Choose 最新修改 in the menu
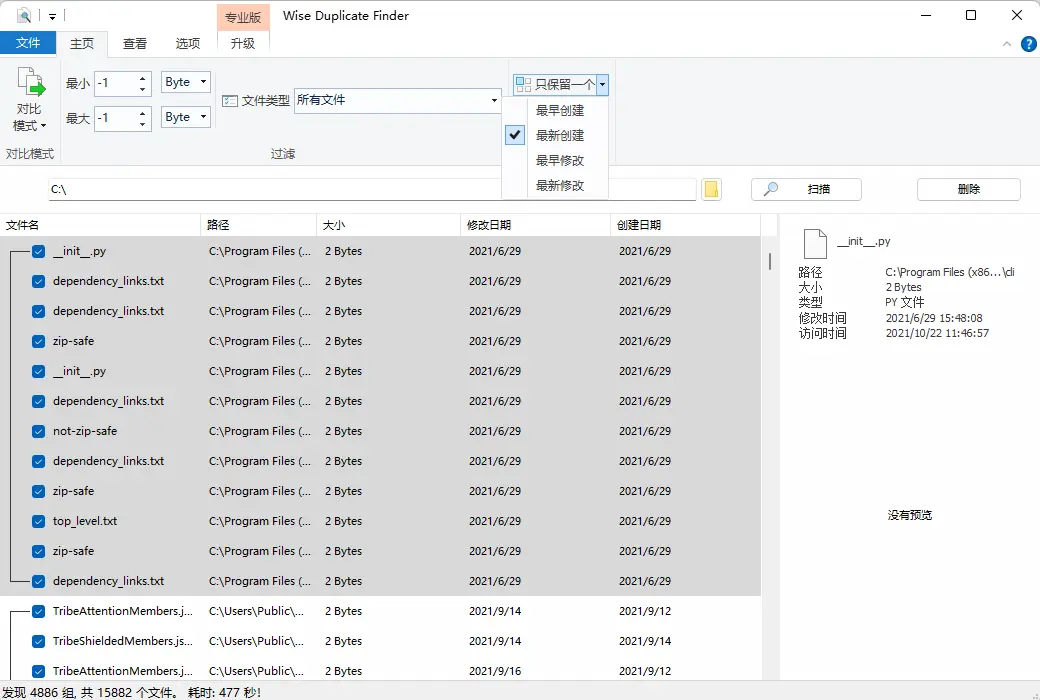The height and width of the screenshot is (700, 1040). [x=560, y=186]
